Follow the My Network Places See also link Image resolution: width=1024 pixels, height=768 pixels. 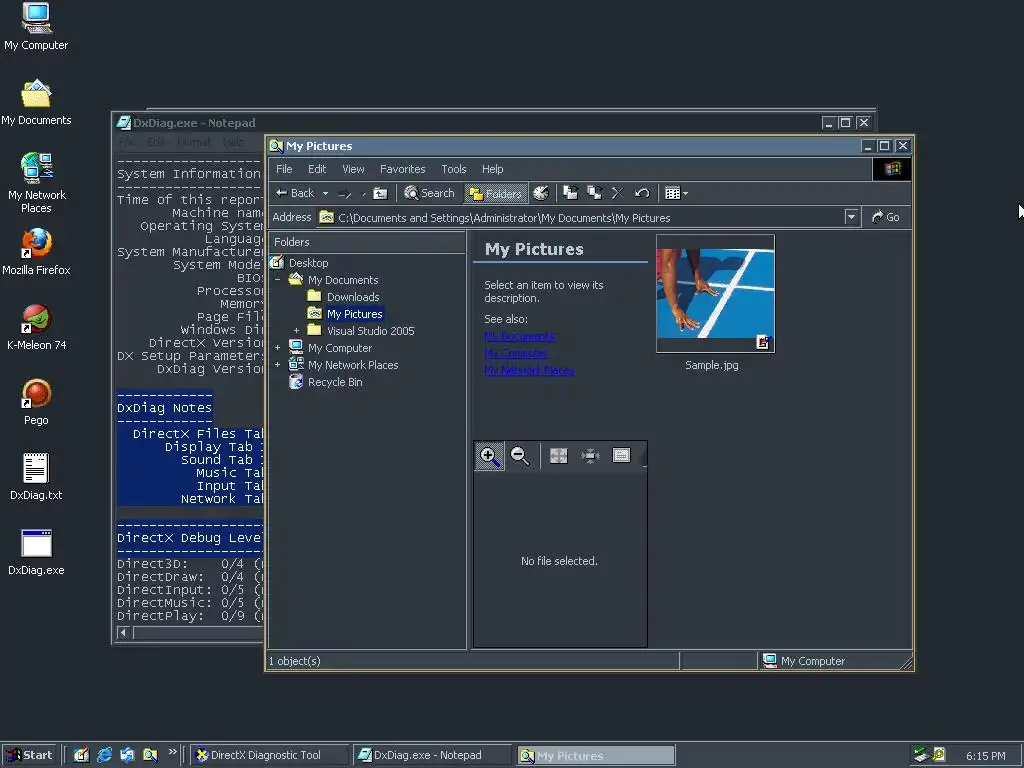click(529, 370)
